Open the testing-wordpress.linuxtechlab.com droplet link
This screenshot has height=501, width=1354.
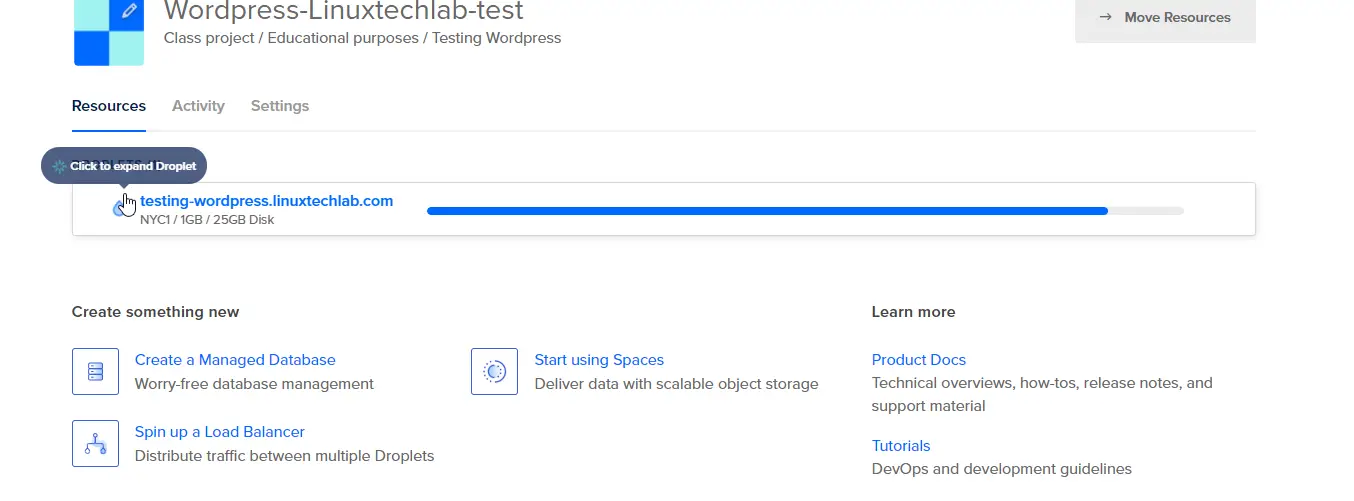(266, 201)
